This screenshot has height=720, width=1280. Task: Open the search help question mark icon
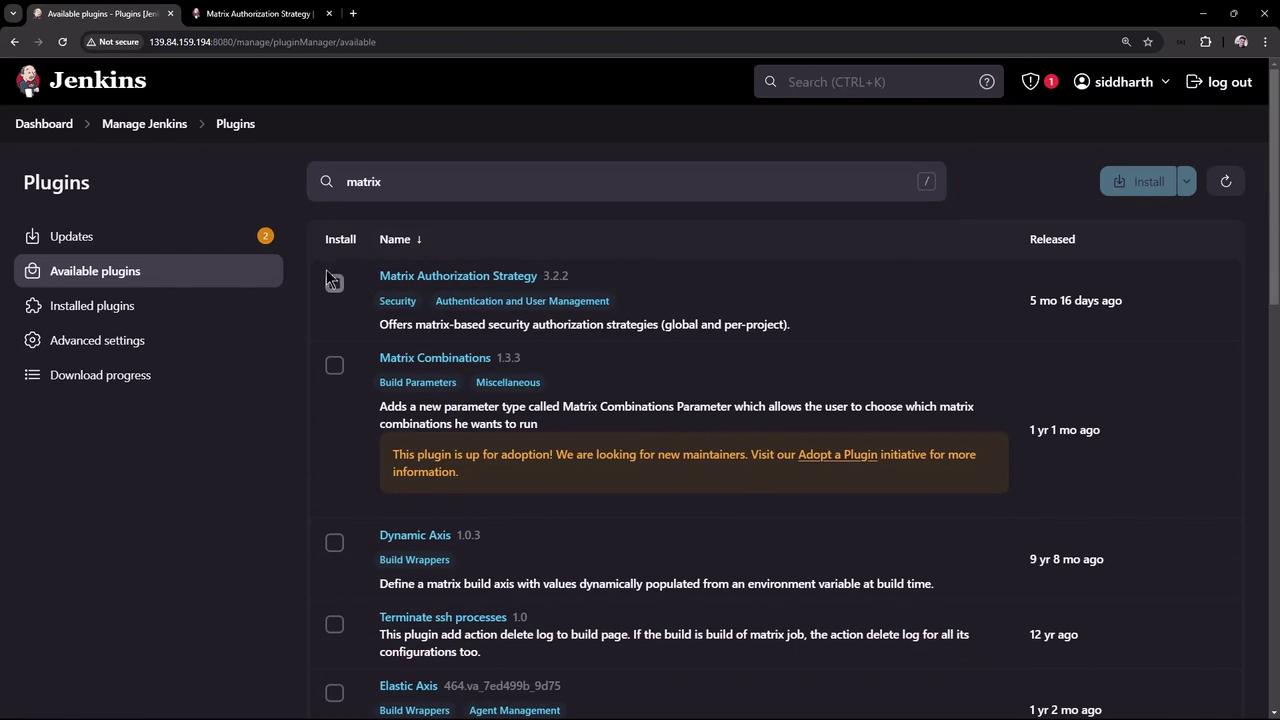point(987,82)
